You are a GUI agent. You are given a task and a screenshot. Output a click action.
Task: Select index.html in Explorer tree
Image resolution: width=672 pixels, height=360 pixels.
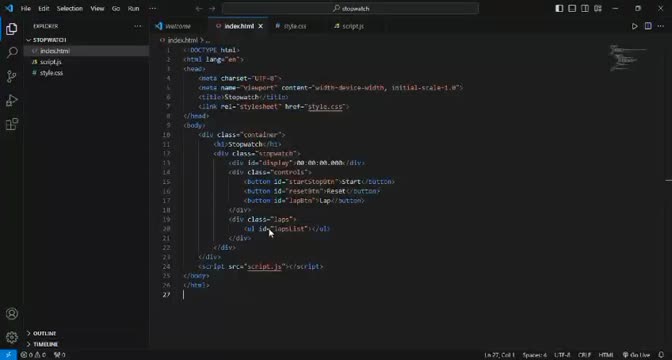[x=54, y=51]
